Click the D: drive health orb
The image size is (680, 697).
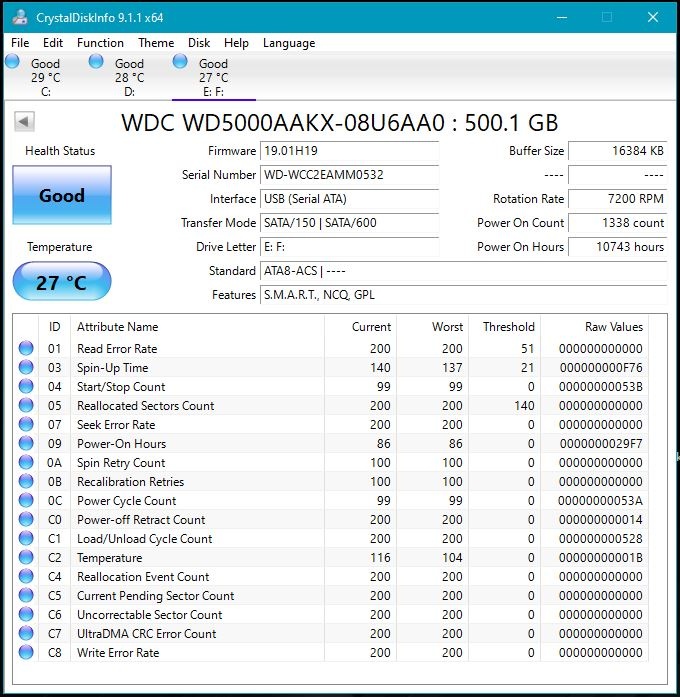96,61
